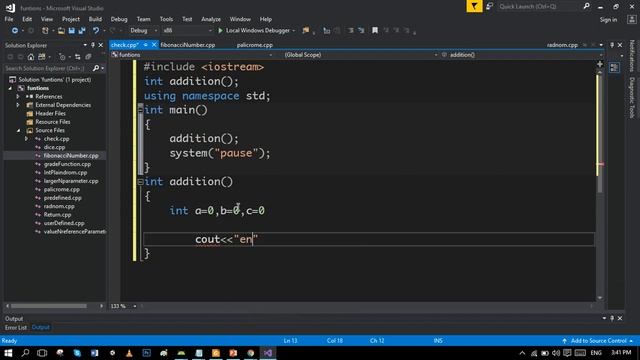Image resolution: width=640 pixels, height=360 pixels.
Task: Open the Project menu
Action: (71, 19)
